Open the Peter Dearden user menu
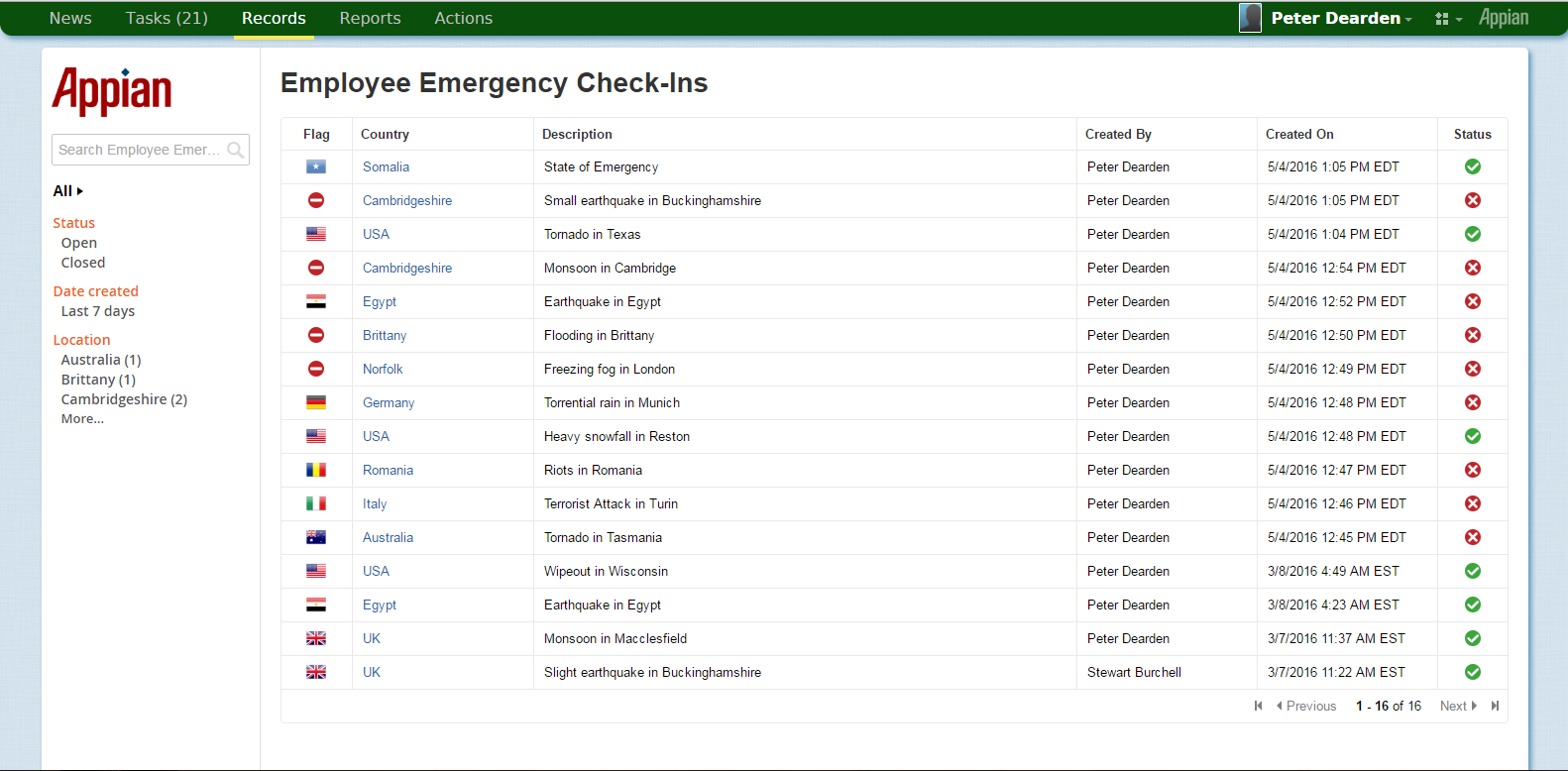 point(1341,18)
